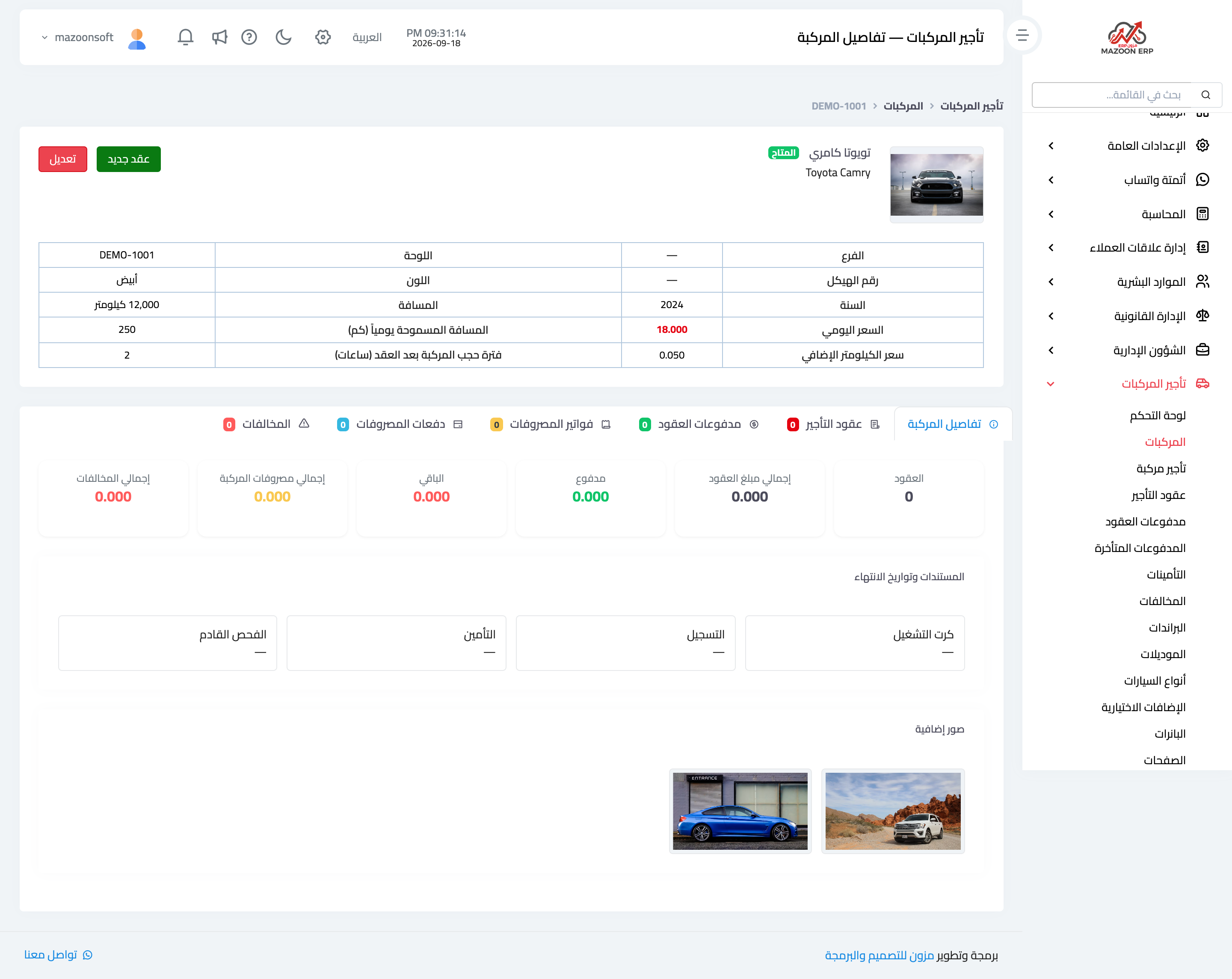Open the help question mark icon
1232x979 pixels.
tap(249, 37)
